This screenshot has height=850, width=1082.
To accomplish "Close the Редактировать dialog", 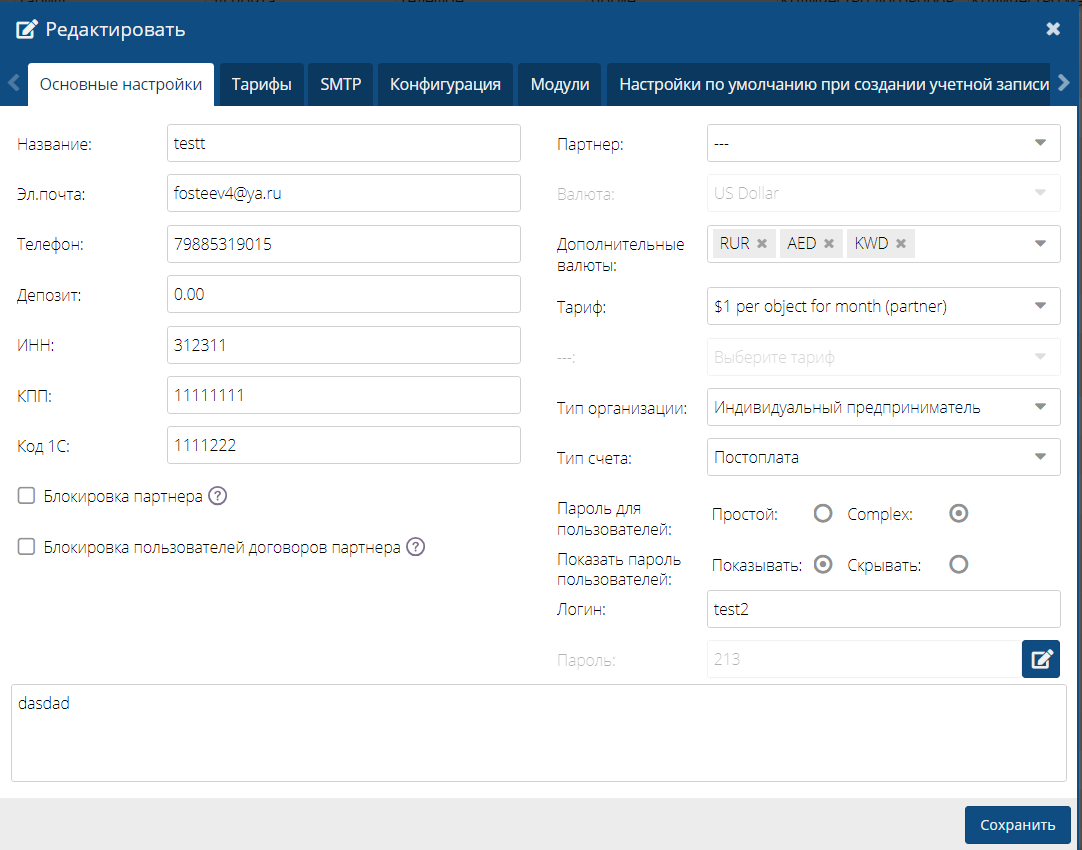I will [1053, 29].
